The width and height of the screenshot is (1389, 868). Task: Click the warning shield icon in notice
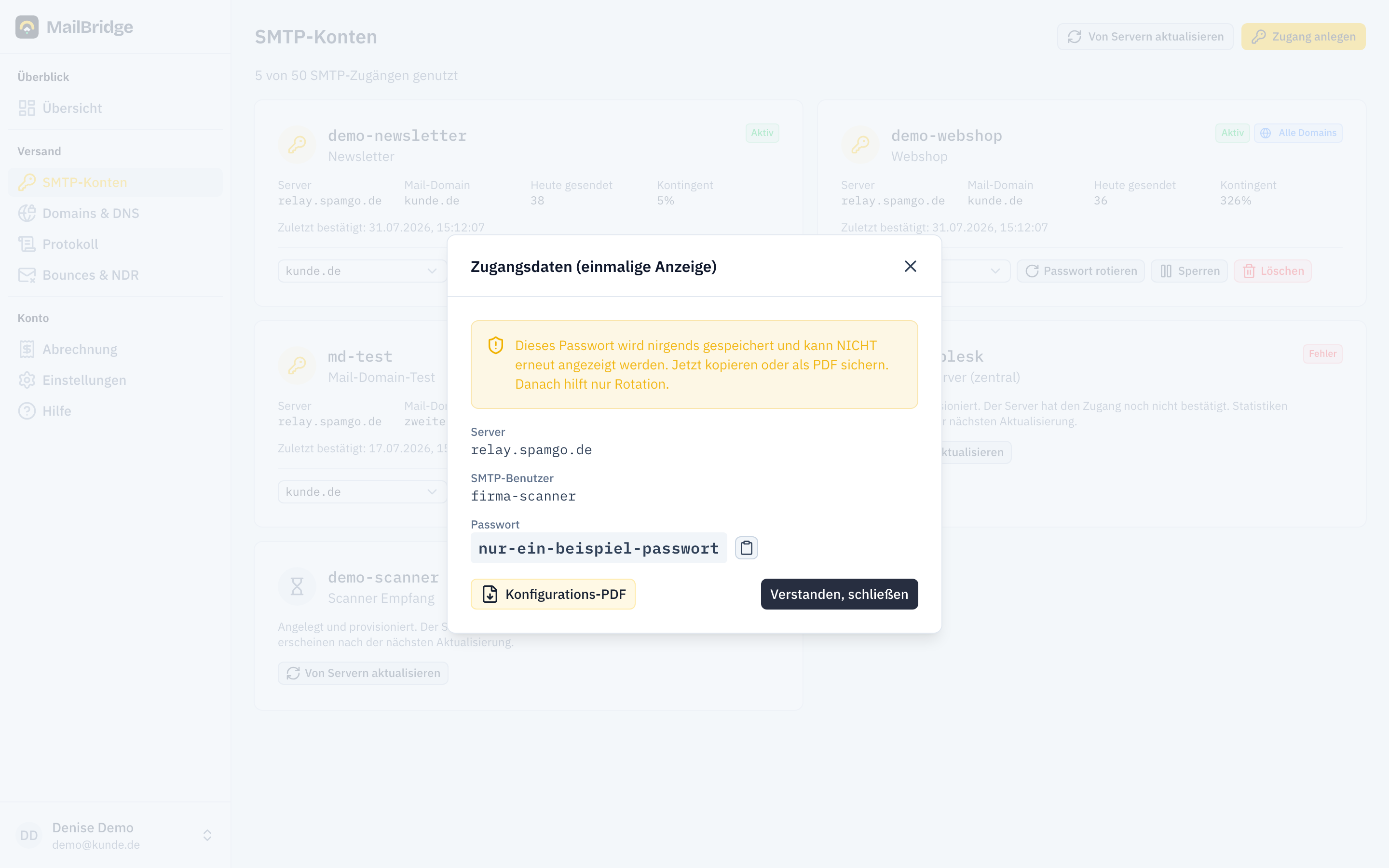point(495,346)
